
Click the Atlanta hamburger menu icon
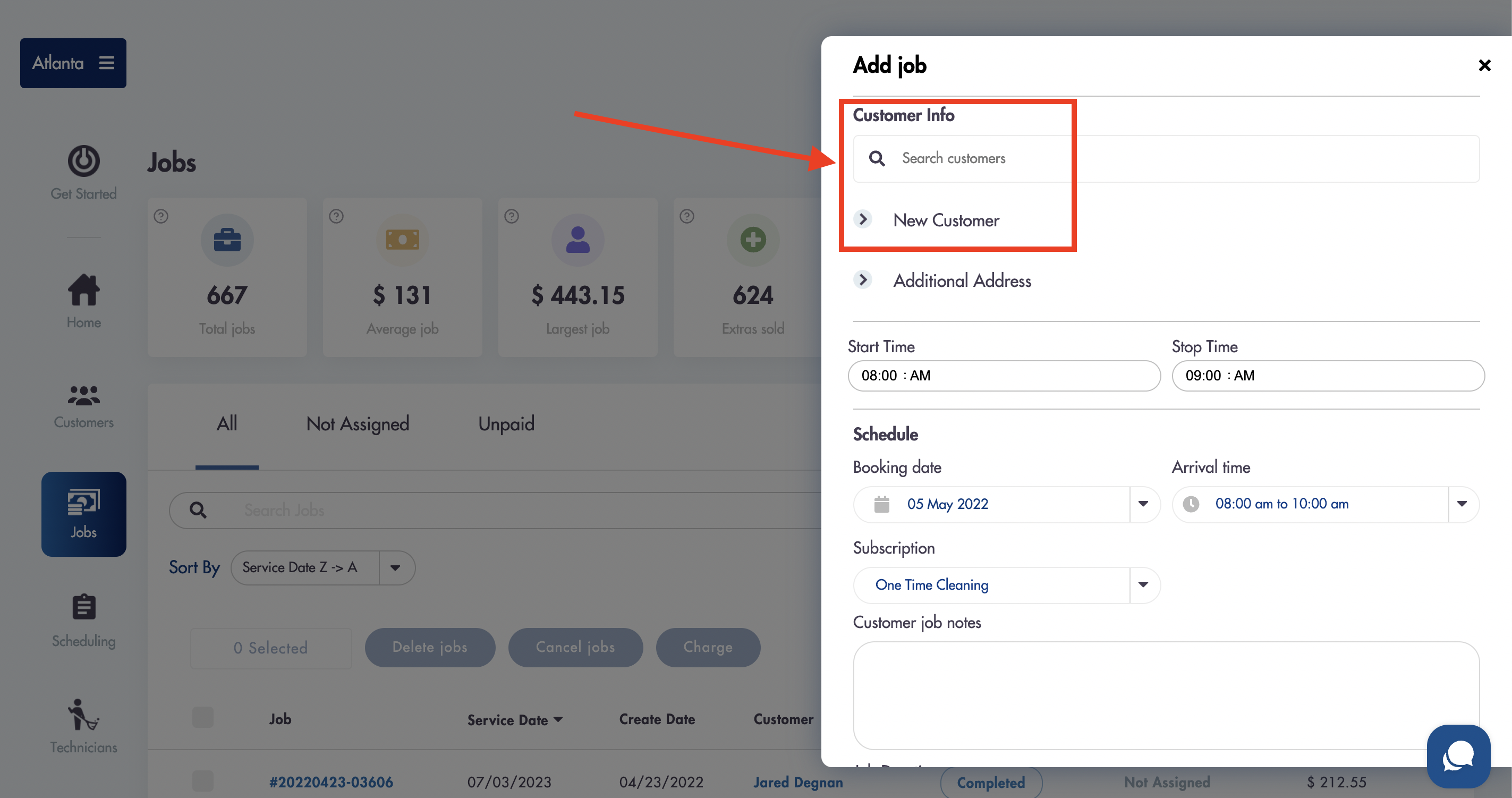pyautogui.click(x=106, y=63)
